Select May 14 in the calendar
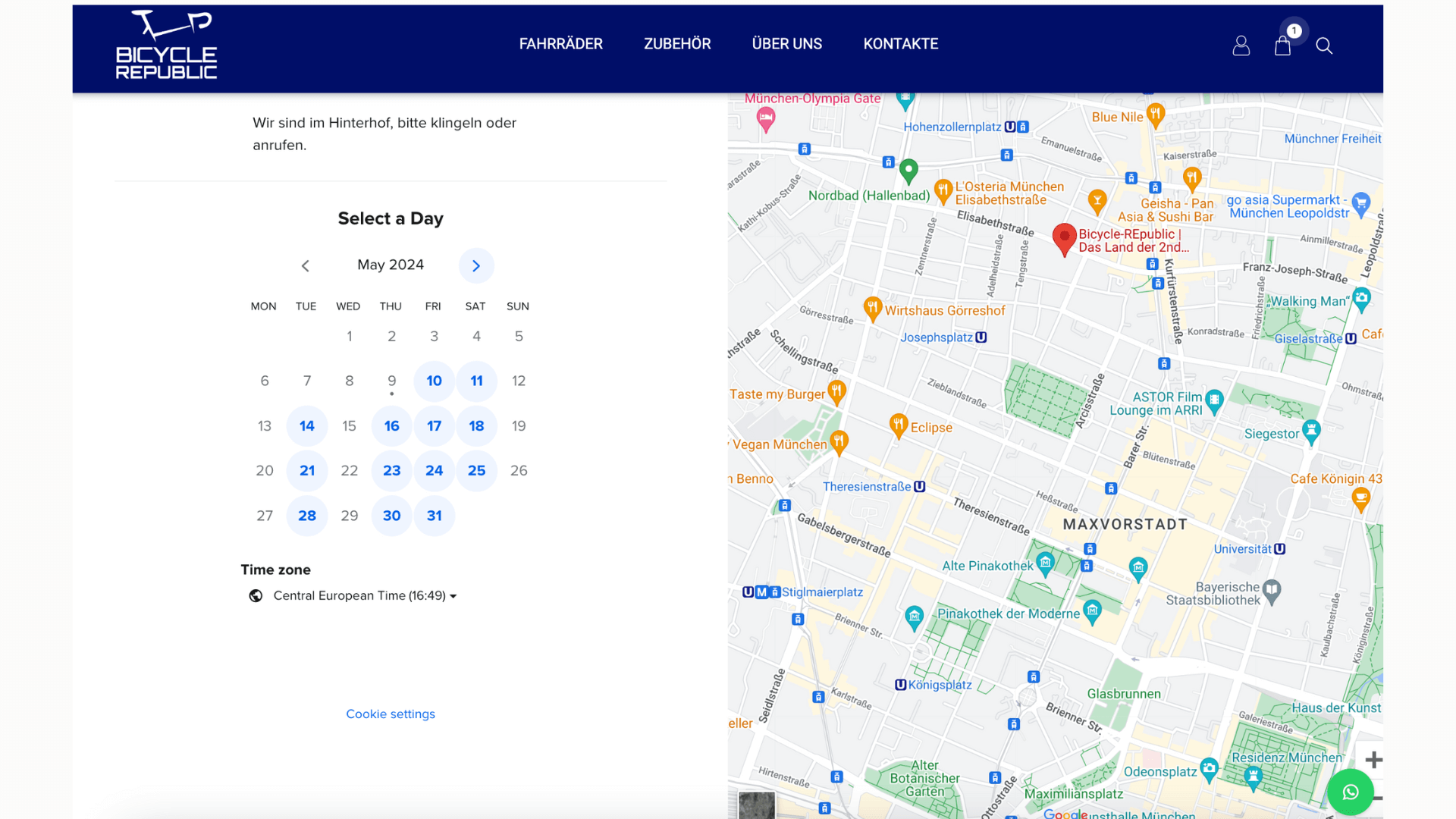Image resolution: width=1456 pixels, height=819 pixels. click(307, 425)
